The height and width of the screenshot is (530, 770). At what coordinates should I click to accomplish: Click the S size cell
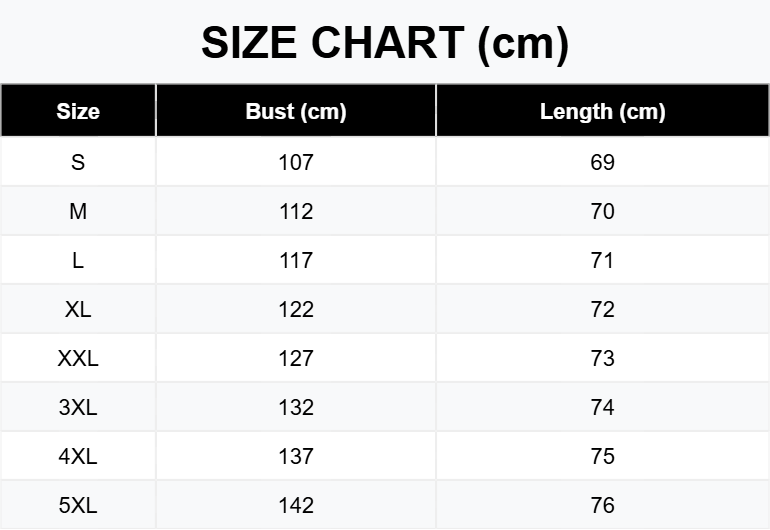(78, 162)
